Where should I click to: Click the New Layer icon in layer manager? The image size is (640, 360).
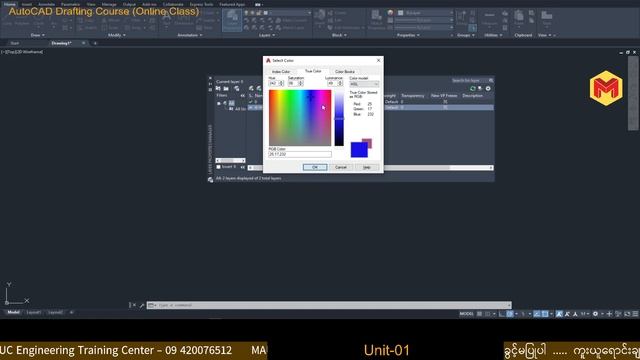[251, 88]
